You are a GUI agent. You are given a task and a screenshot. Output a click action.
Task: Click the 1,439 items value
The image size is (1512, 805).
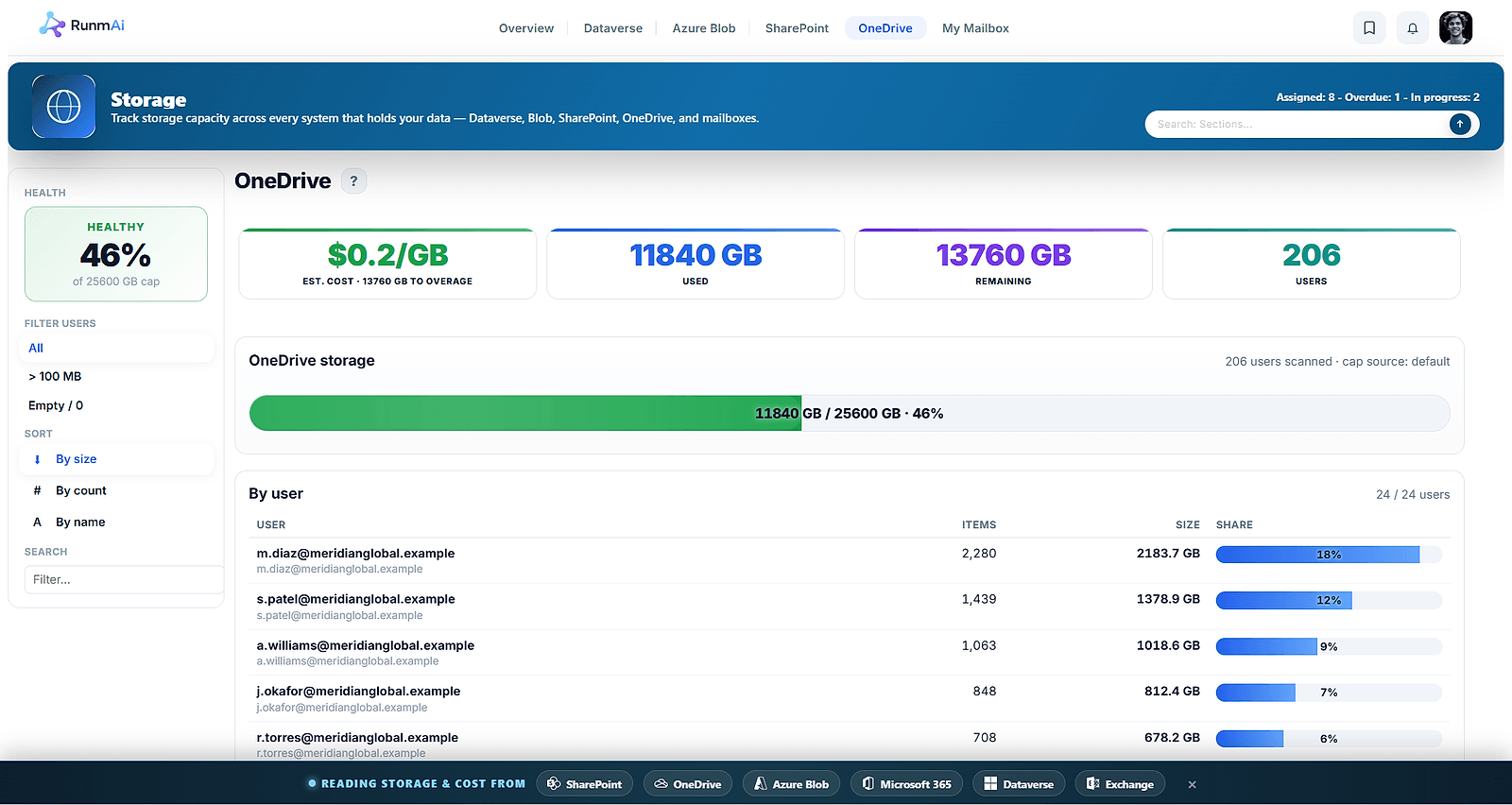979,599
